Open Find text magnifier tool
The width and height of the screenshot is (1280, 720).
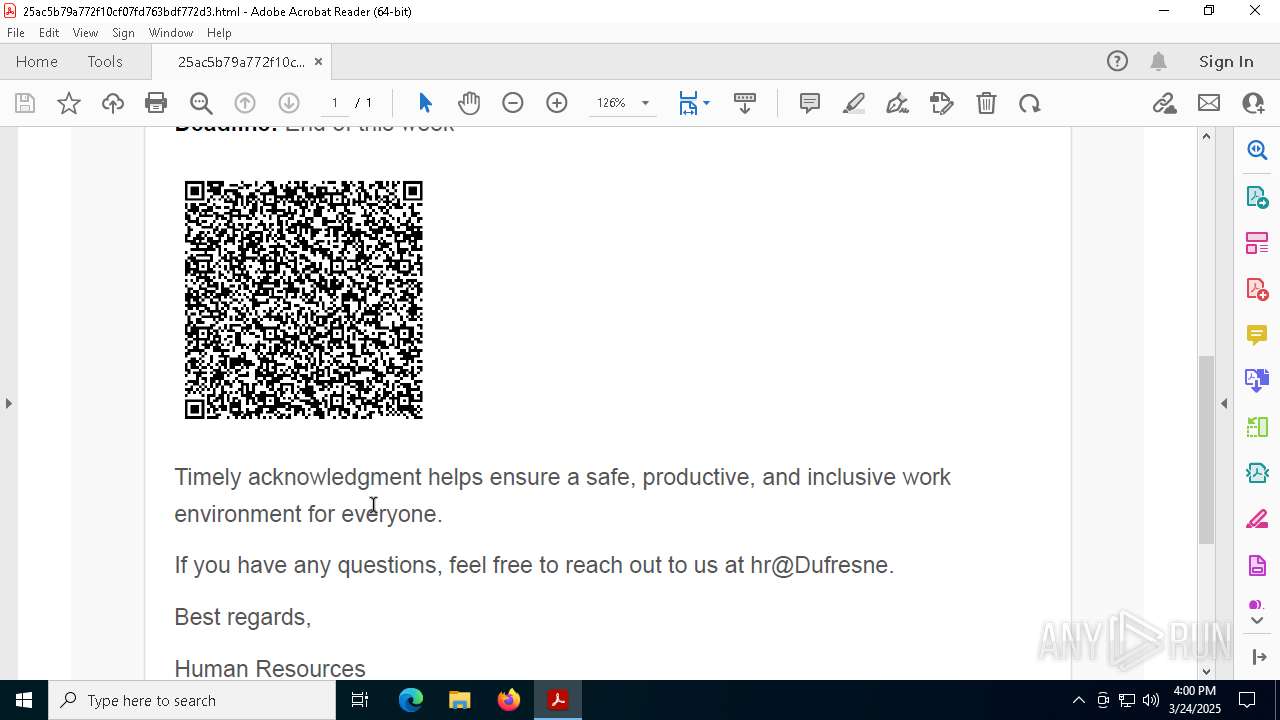point(201,103)
